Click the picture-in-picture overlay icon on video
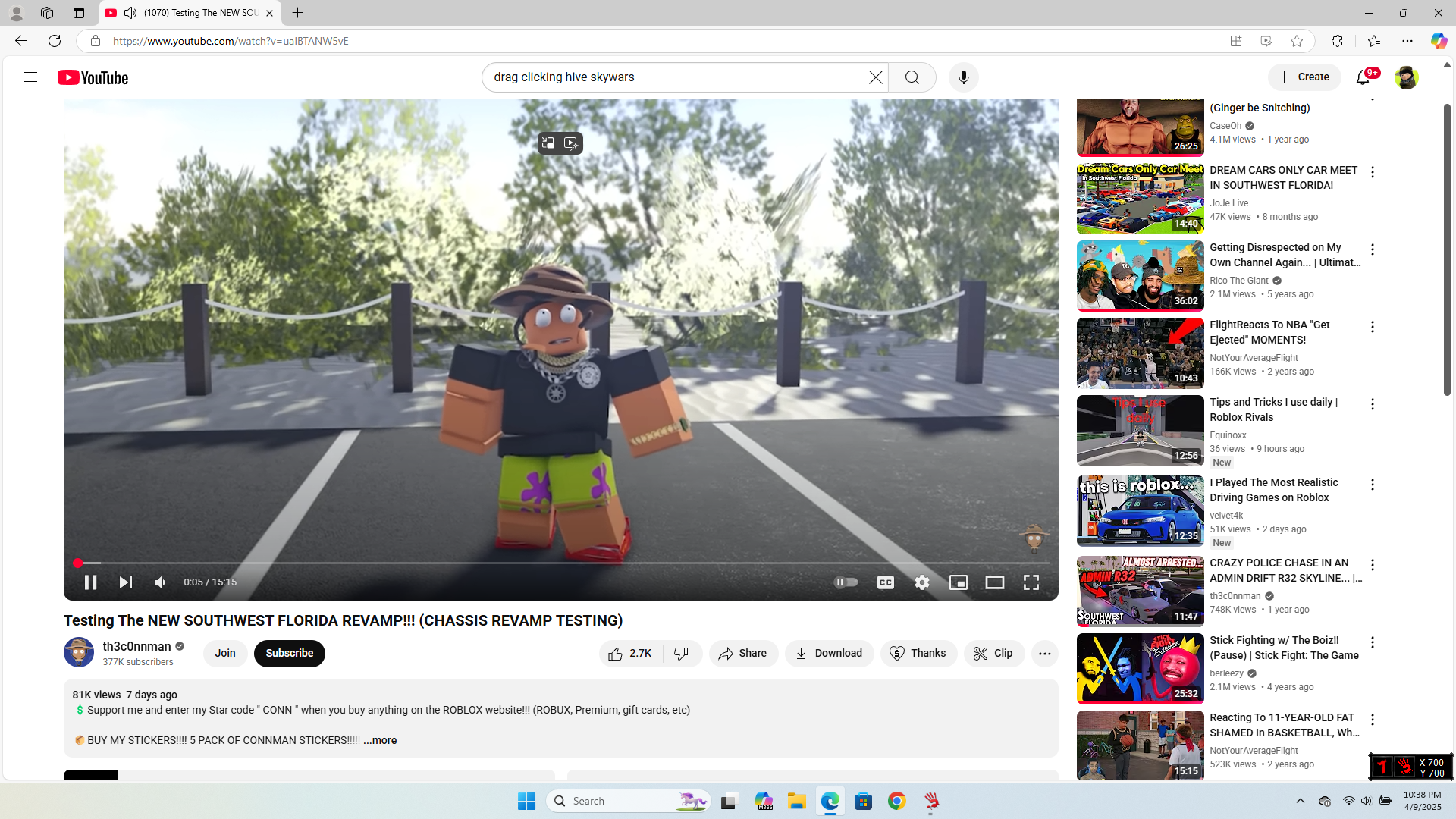The image size is (1456, 819). click(x=548, y=143)
